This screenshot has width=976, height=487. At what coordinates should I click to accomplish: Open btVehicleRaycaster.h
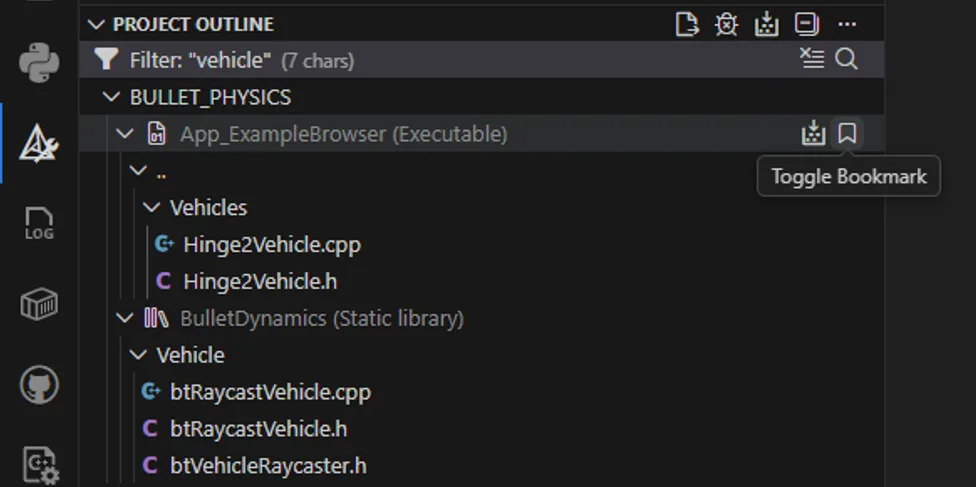(x=268, y=466)
